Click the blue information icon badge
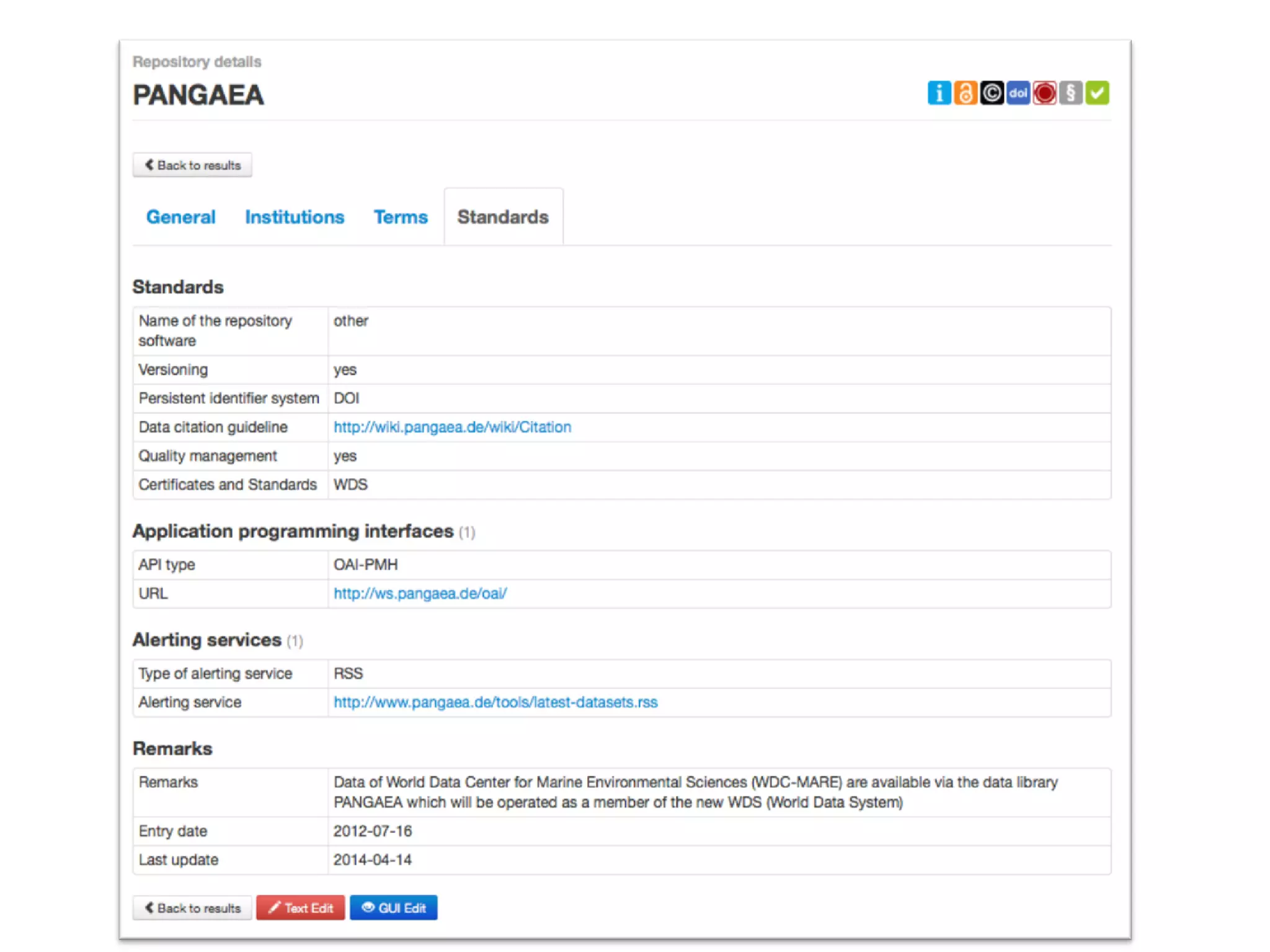1270x952 pixels. point(939,93)
